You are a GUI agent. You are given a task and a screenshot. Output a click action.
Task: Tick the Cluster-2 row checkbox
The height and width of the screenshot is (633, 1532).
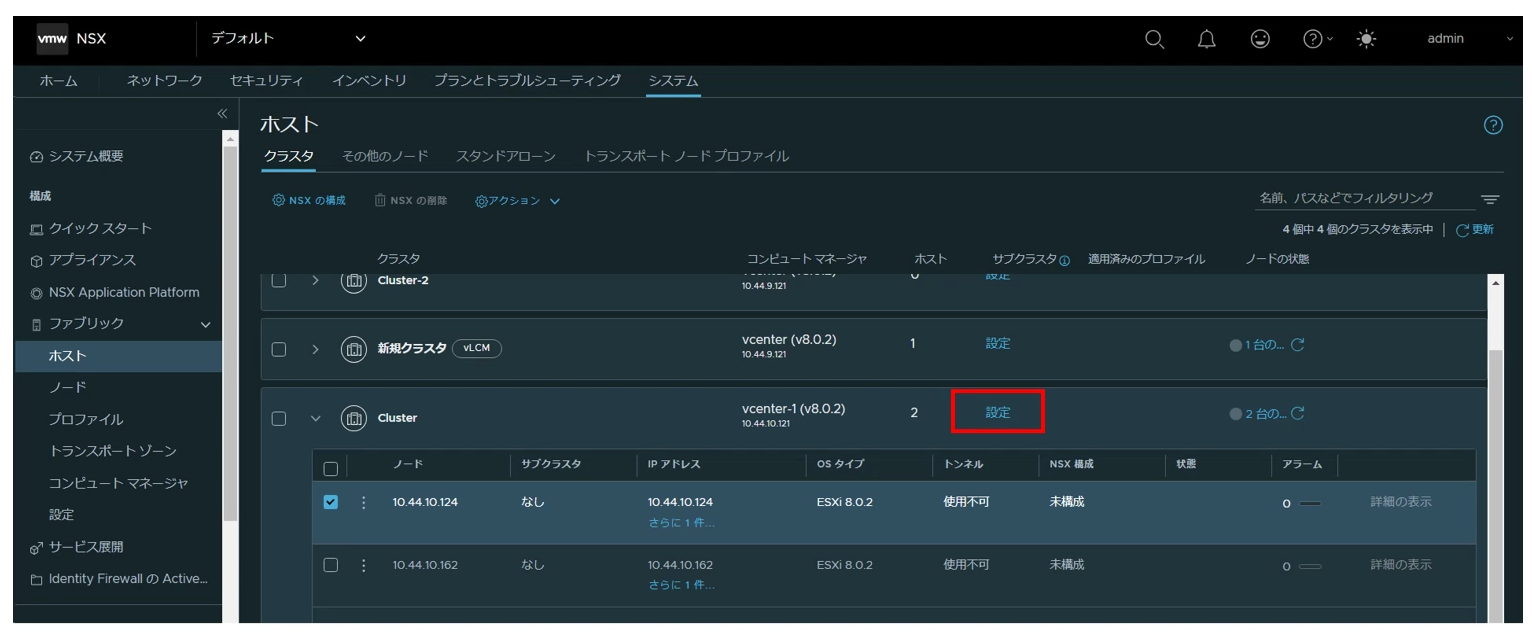click(x=279, y=281)
